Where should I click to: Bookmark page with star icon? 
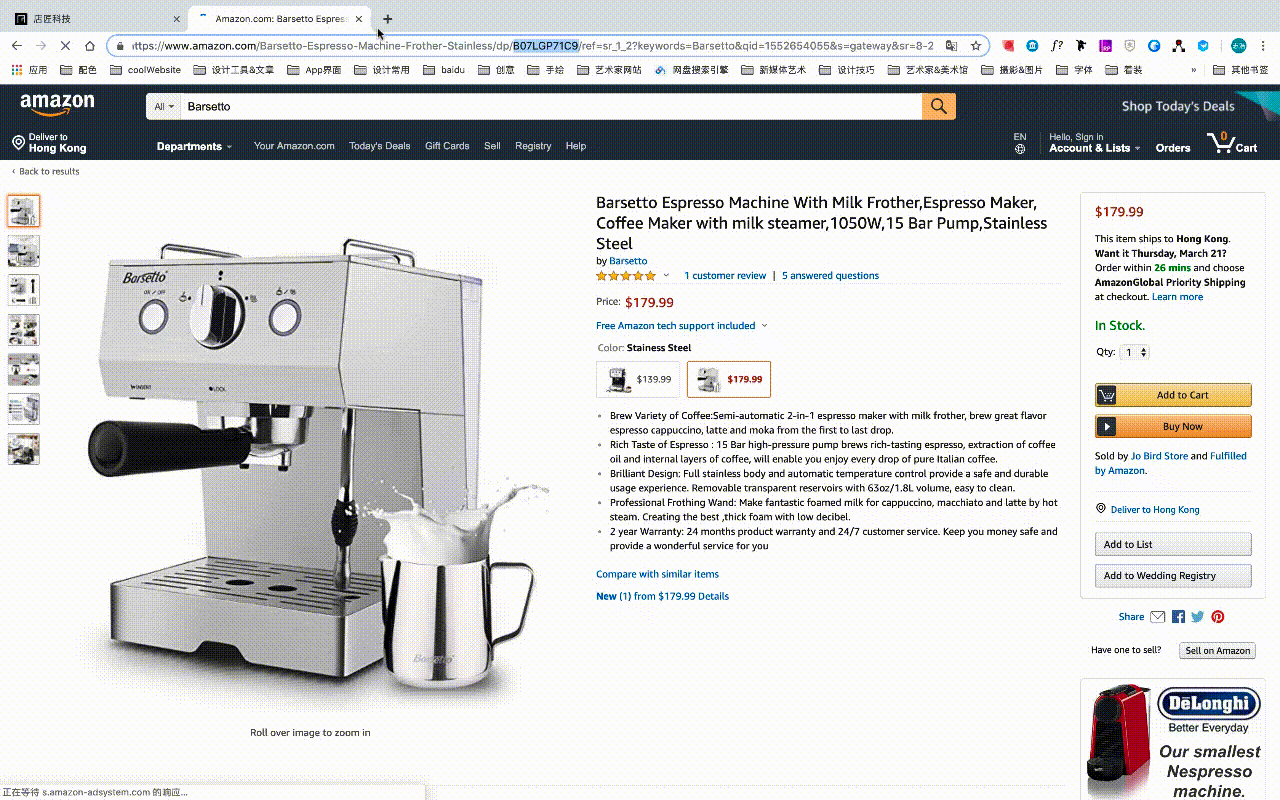point(976,46)
